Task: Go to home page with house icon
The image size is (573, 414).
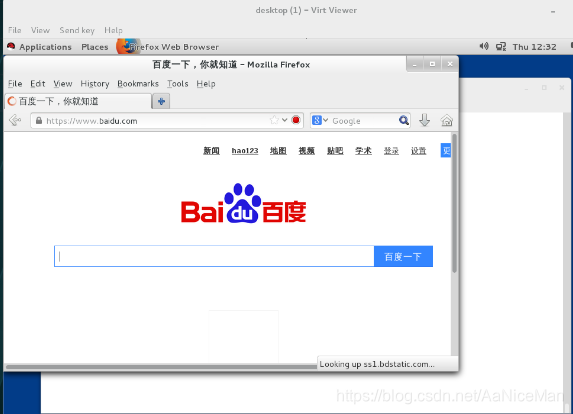Action: pos(447,120)
